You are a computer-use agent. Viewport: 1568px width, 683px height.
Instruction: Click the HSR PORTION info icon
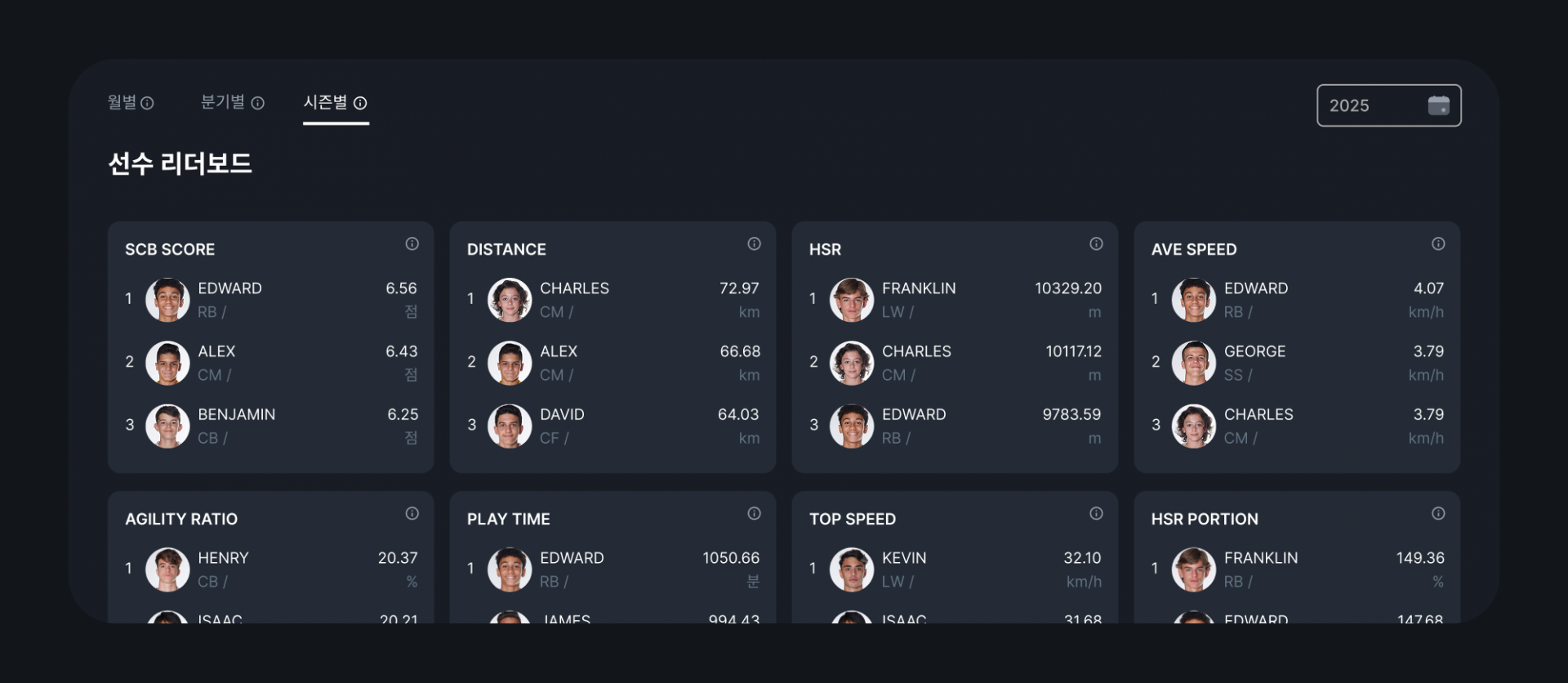click(x=1438, y=513)
